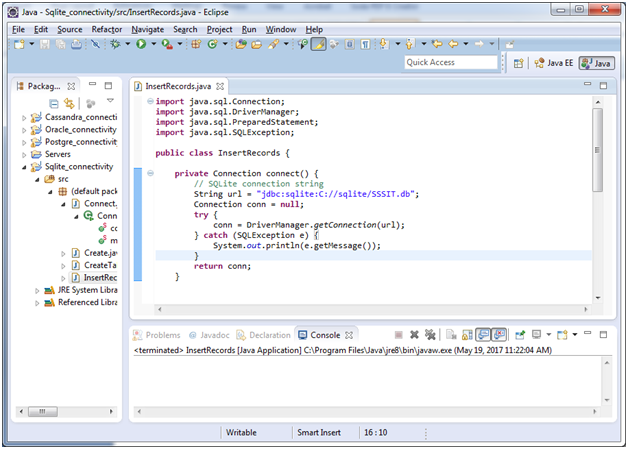Viewport: 628px width, 449px height.
Task: Click the Forward navigation arrow icon
Action: tap(479, 44)
